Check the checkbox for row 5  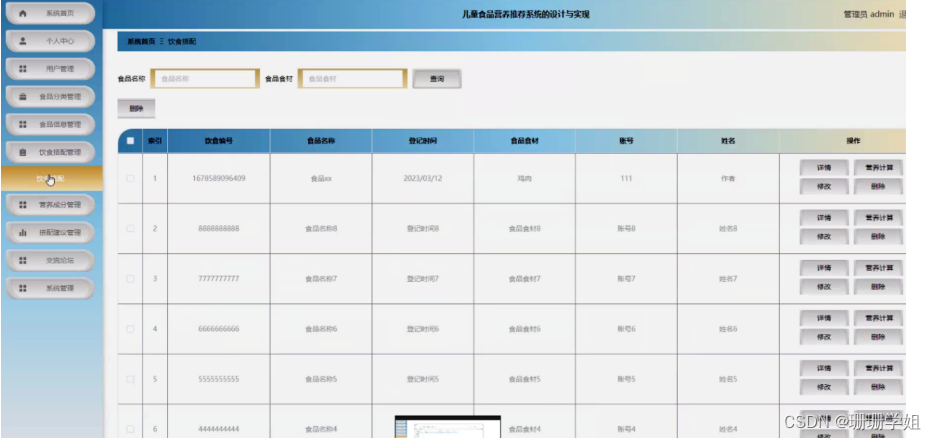click(130, 379)
